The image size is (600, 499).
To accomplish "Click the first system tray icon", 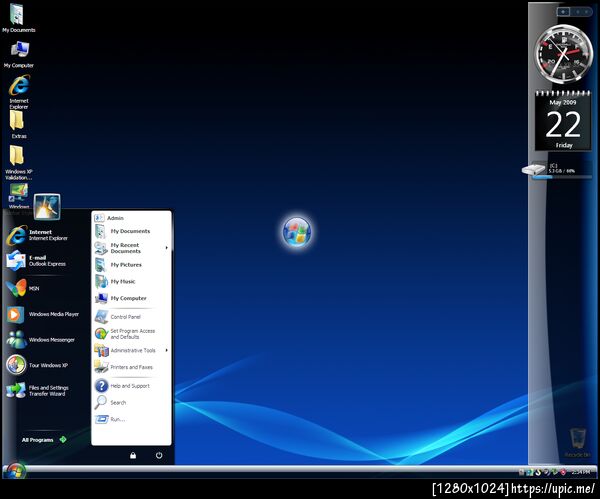I will click(521, 472).
